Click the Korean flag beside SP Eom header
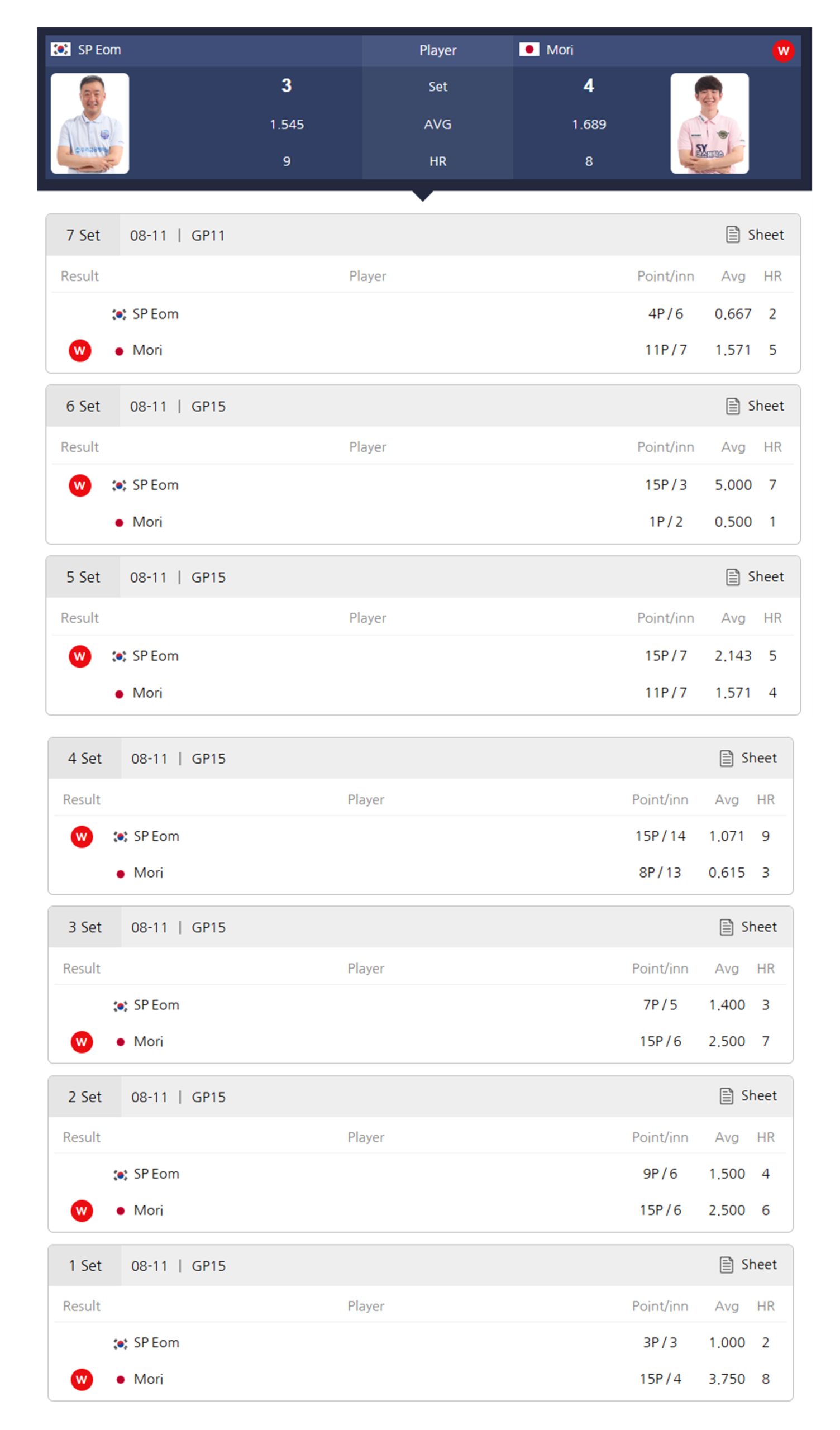The height and width of the screenshot is (1430, 840). pos(61,49)
